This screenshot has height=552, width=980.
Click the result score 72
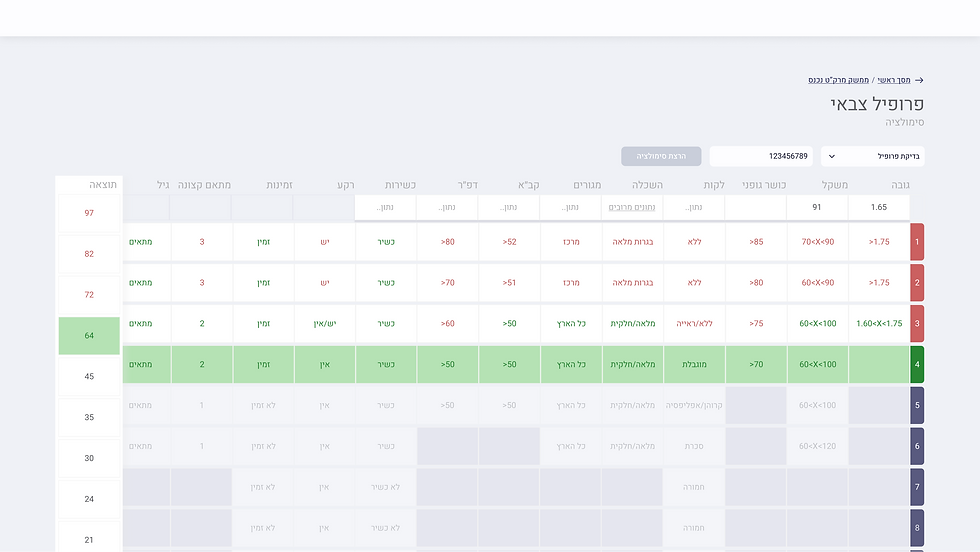(89, 294)
